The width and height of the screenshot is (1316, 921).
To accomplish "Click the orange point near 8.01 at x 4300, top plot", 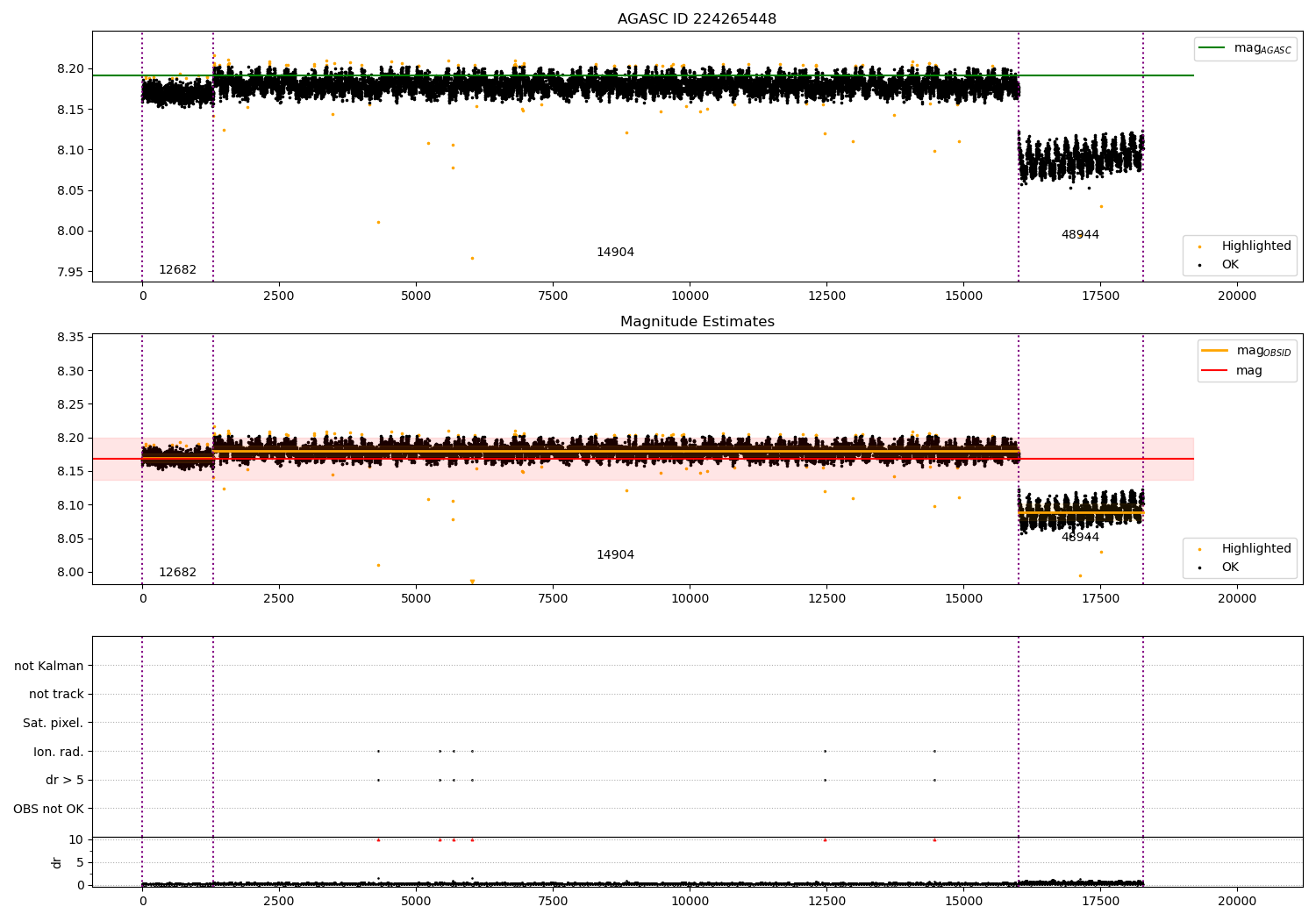I will tap(378, 222).
